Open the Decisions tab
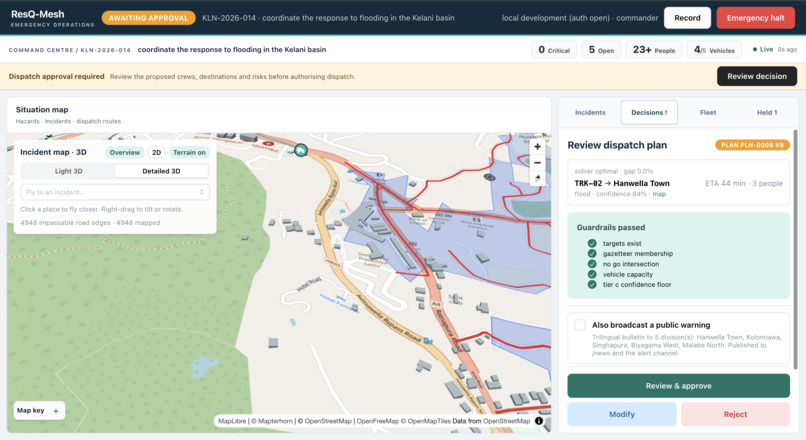This screenshot has height=440, width=806. tap(649, 113)
